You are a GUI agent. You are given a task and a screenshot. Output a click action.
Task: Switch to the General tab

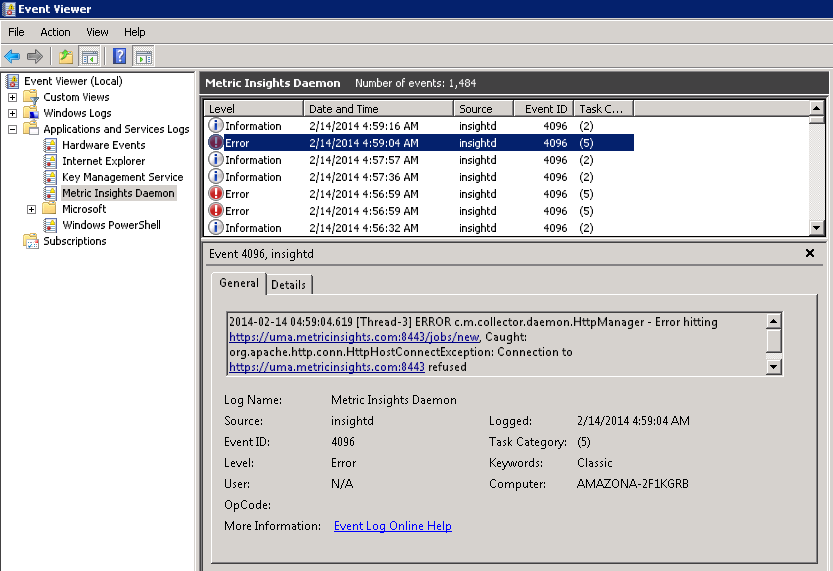coord(239,283)
